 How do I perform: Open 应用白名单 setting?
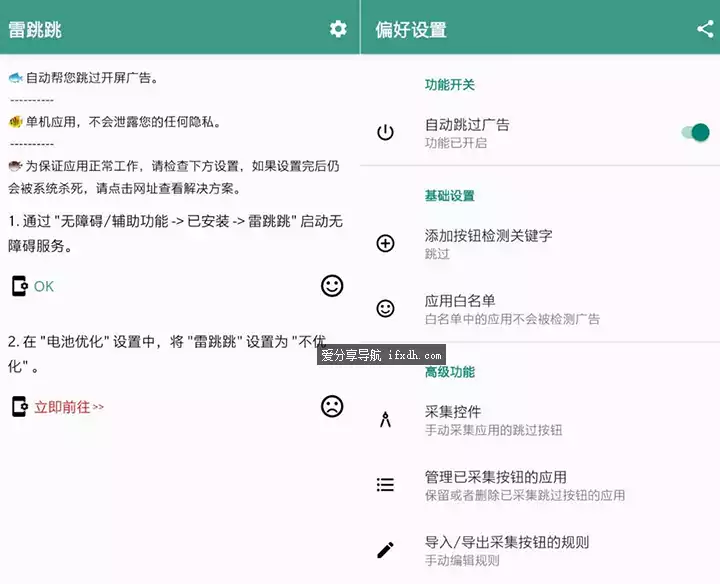tap(540, 309)
